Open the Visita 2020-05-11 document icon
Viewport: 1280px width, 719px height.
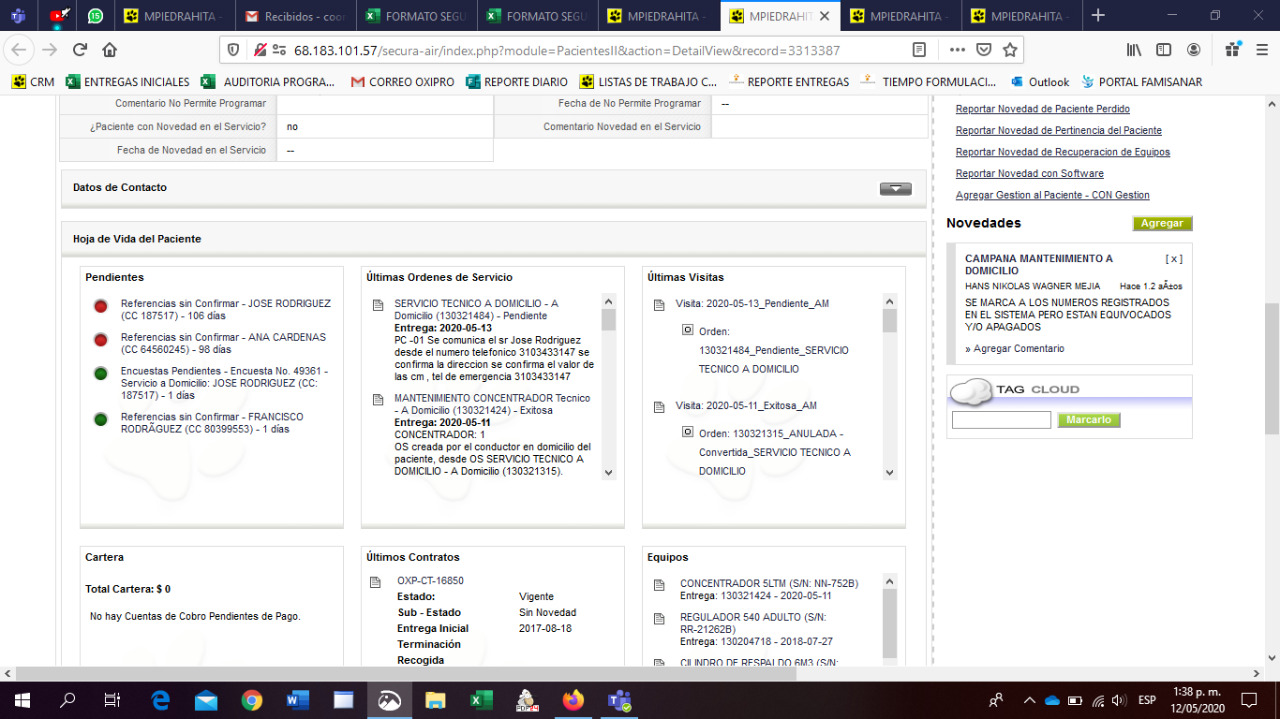click(x=659, y=407)
